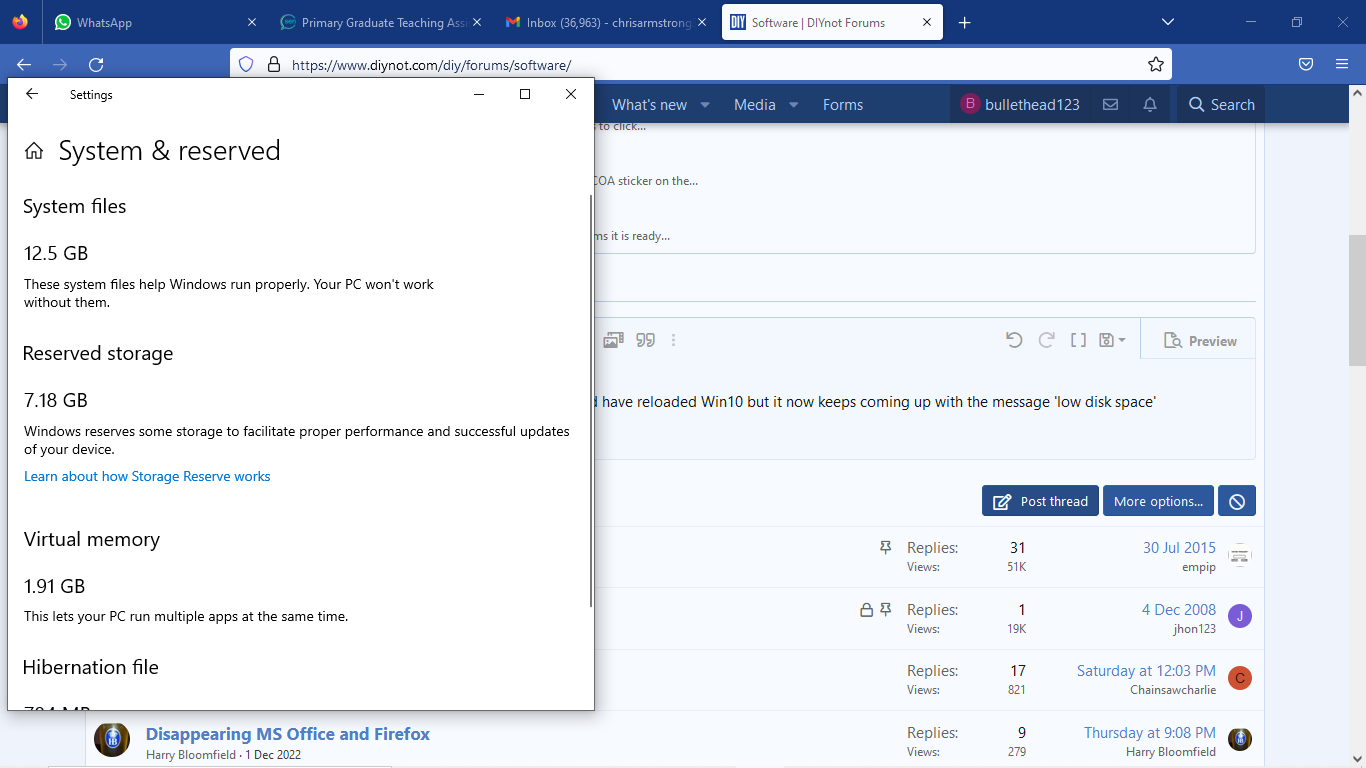The width and height of the screenshot is (1366, 768).
Task: Bookmark this page with the star icon
Action: (x=1156, y=64)
